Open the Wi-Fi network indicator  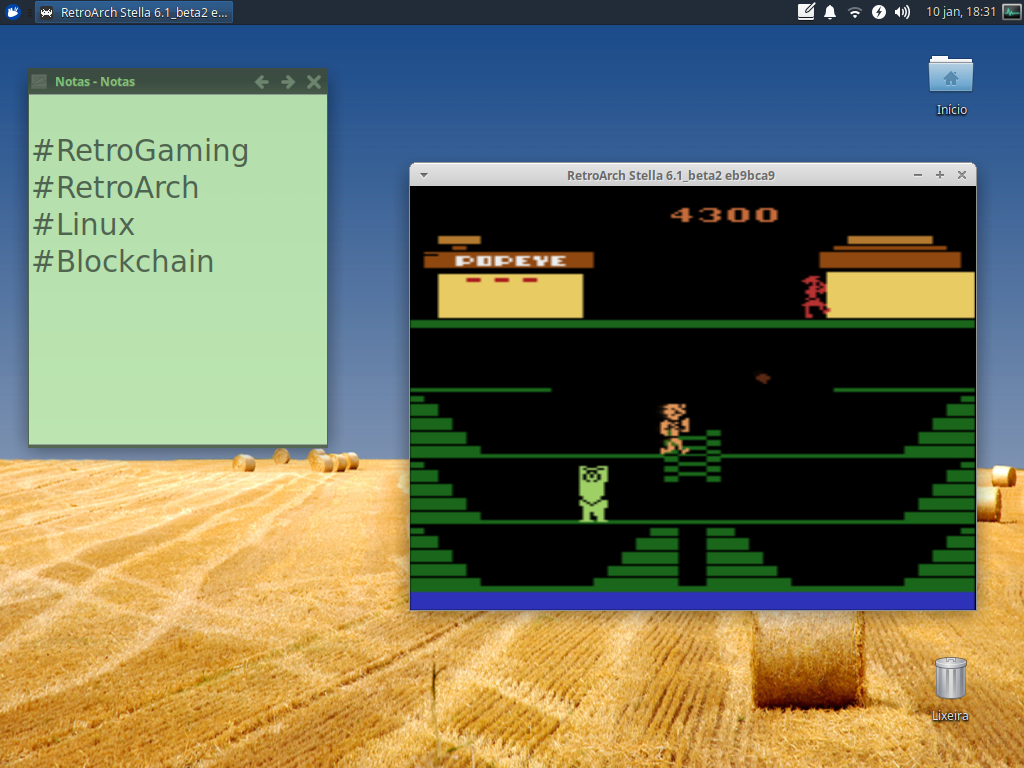click(x=854, y=12)
